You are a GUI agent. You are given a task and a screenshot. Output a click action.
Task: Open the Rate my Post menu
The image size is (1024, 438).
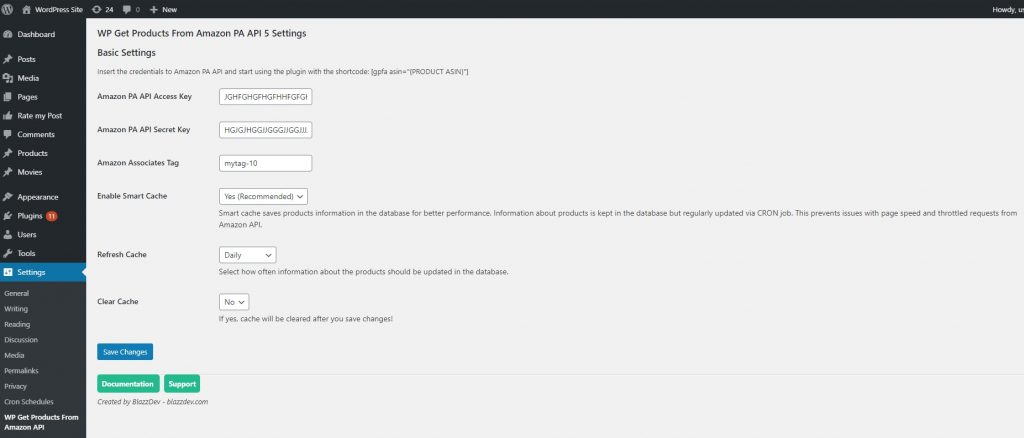pyautogui.click(x=42, y=116)
